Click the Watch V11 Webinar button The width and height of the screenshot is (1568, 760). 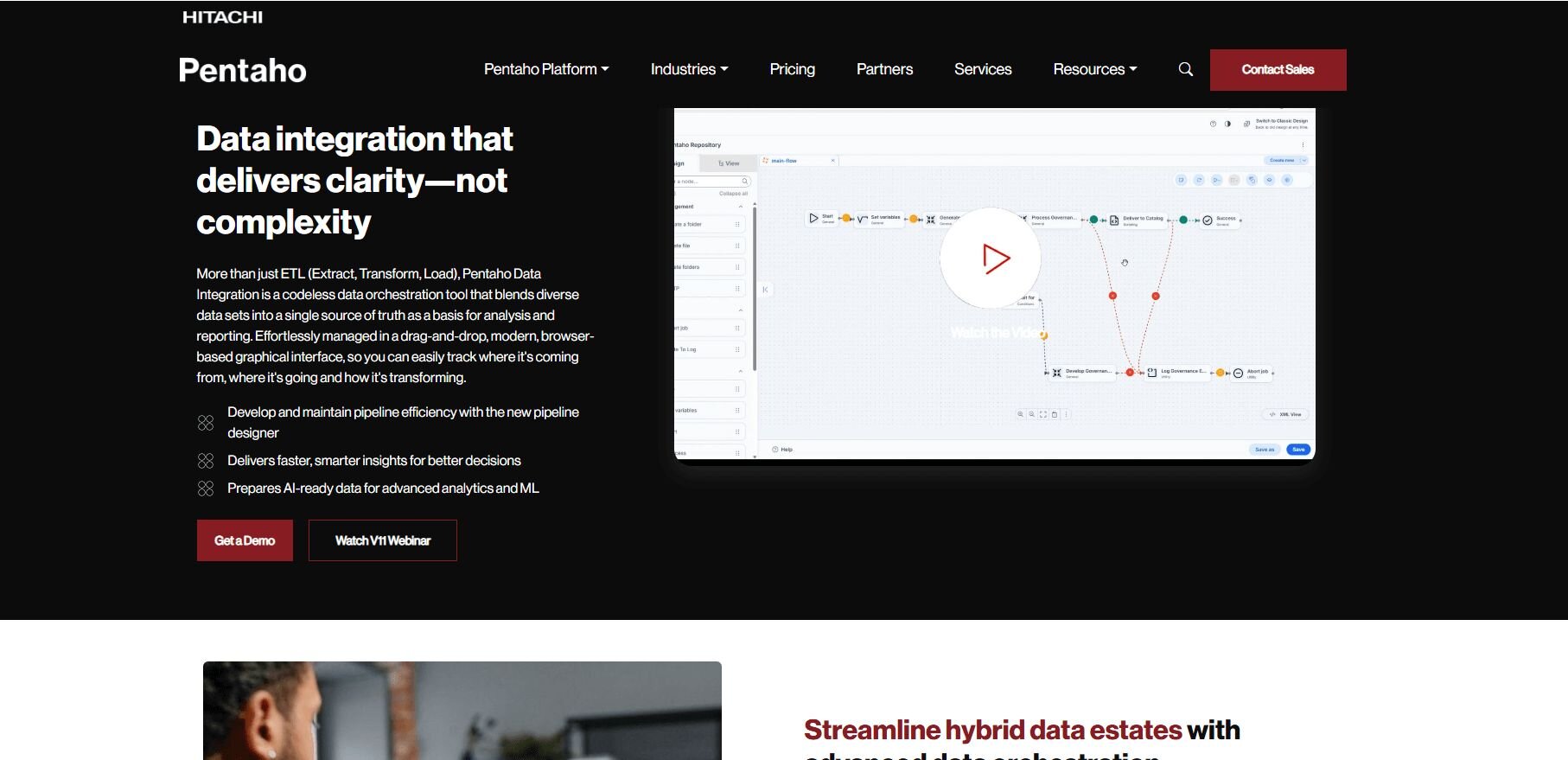pyautogui.click(x=382, y=540)
